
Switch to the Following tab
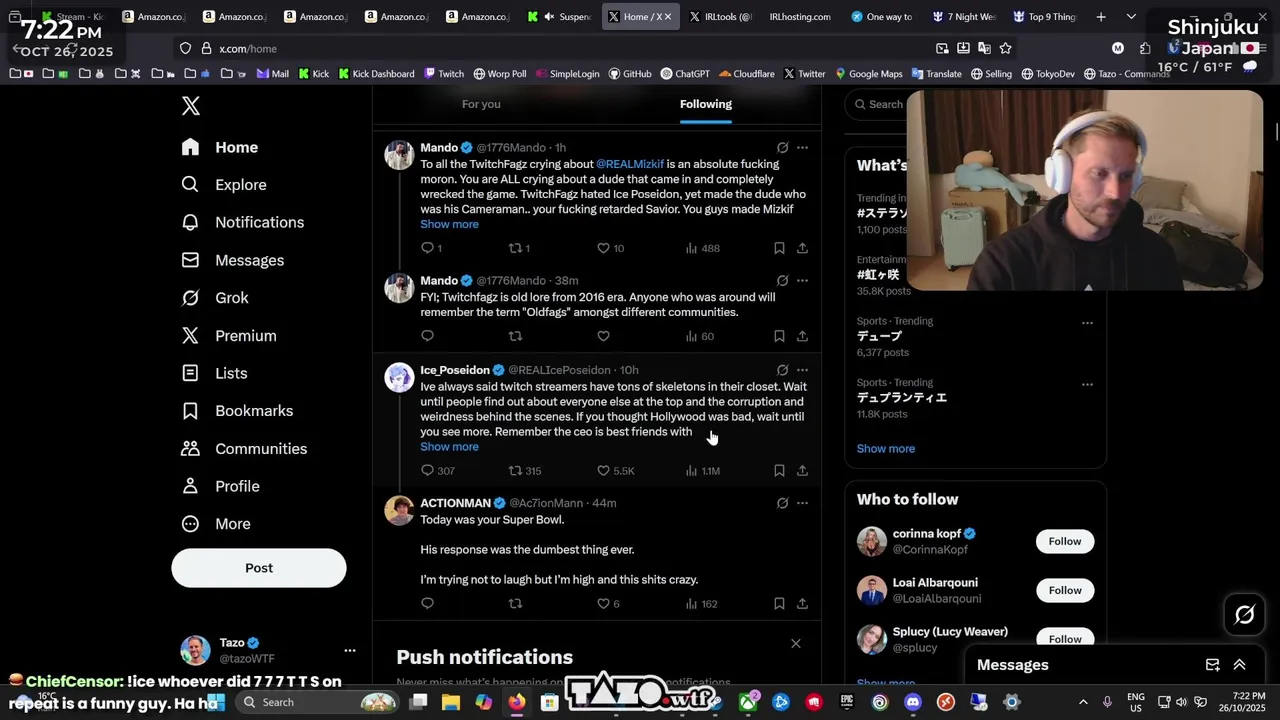706,104
